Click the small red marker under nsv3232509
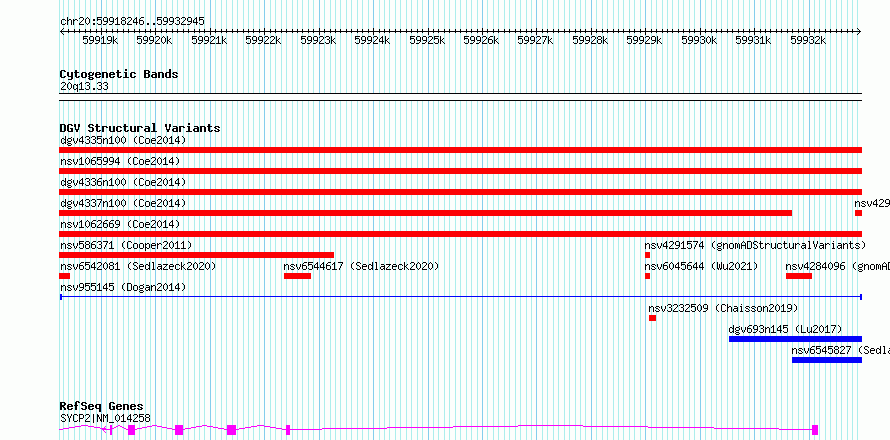The height and width of the screenshot is (440, 890). 653,318
